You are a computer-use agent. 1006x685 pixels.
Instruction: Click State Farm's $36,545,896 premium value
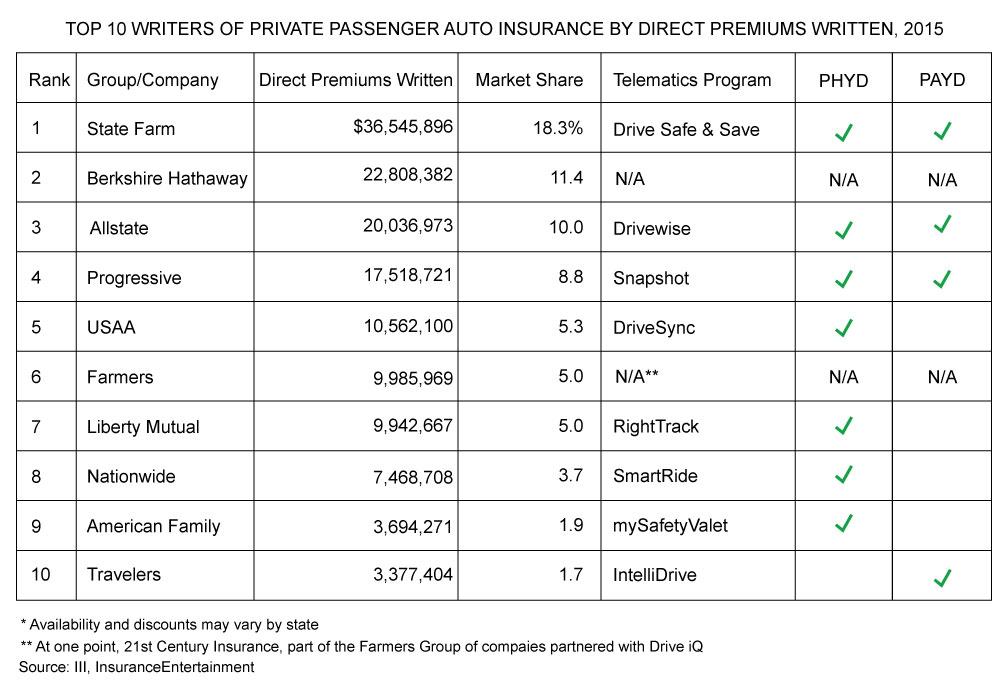pos(396,126)
